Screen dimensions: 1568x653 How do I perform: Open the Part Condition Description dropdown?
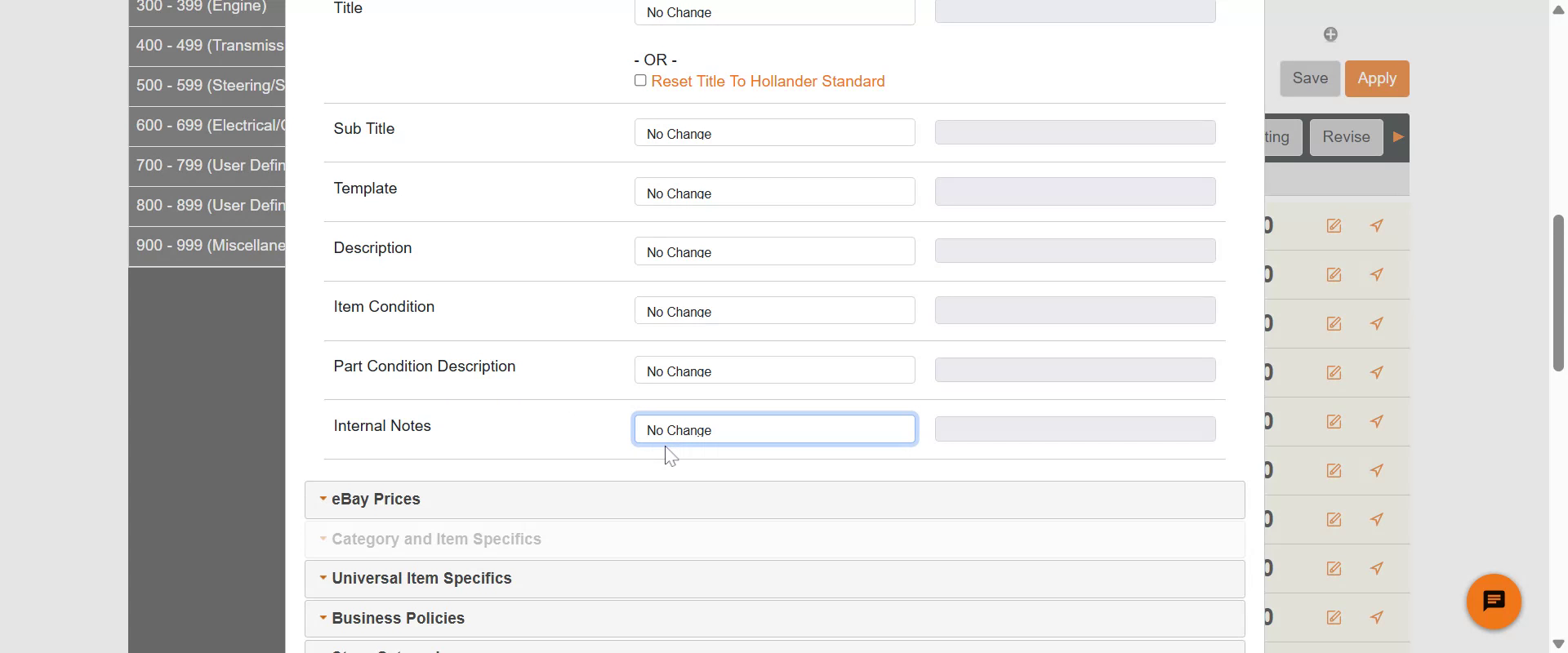click(x=774, y=370)
